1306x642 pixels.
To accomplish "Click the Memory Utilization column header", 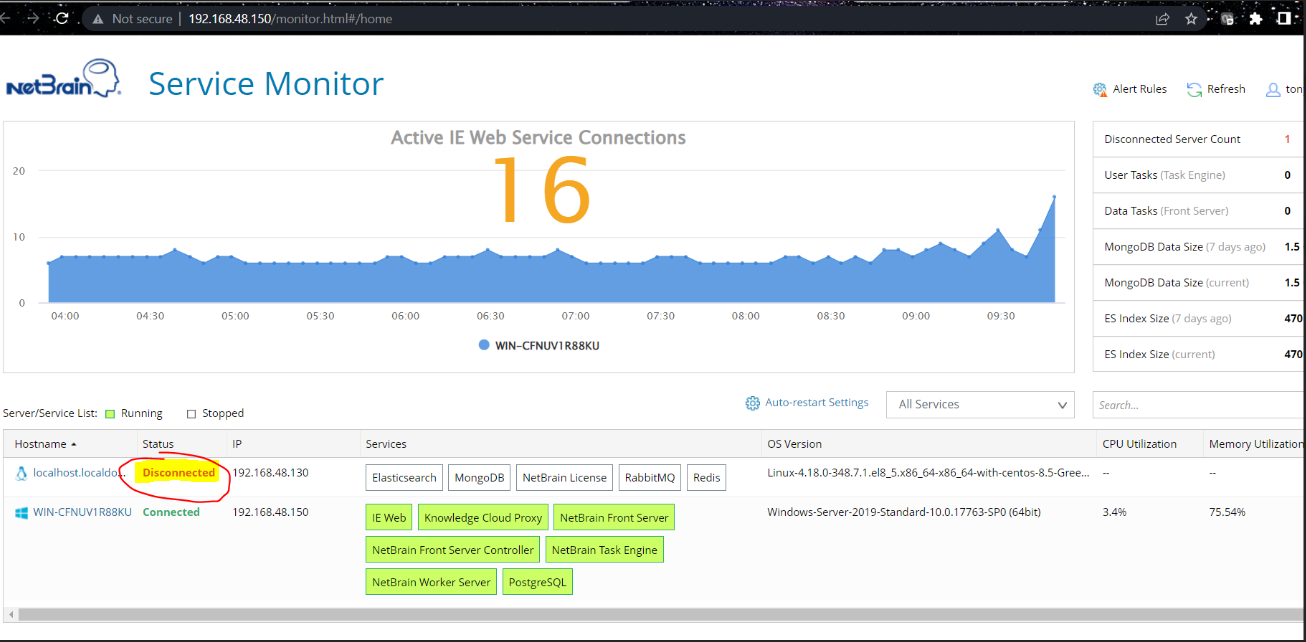I will [1256, 444].
